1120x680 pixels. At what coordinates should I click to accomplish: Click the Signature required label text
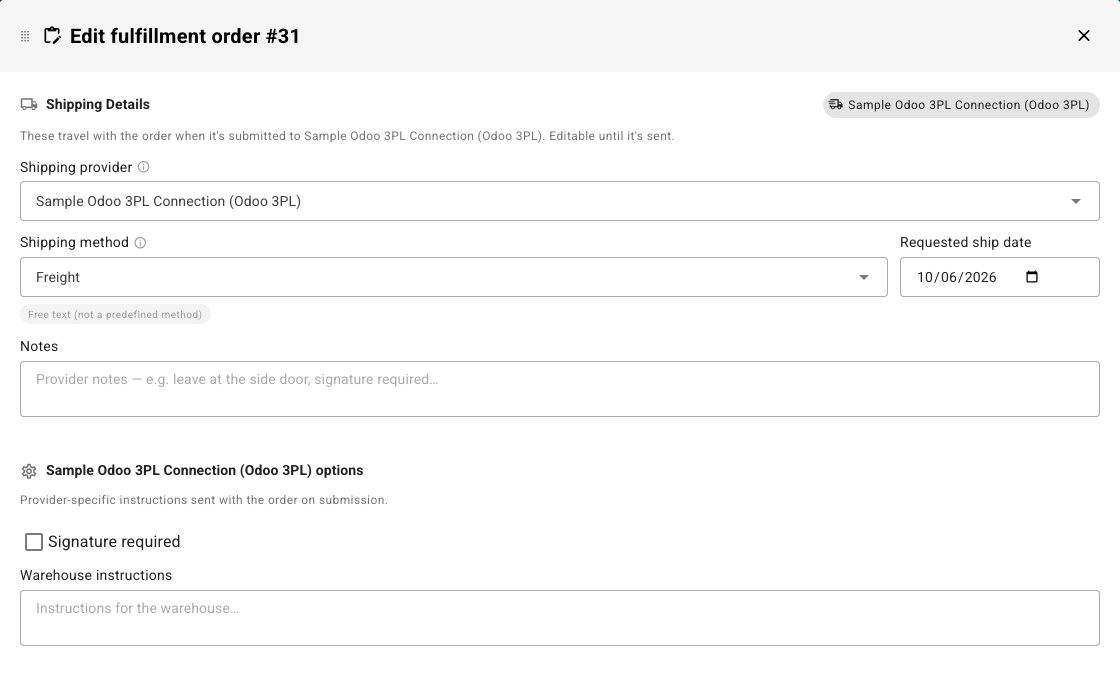tap(114, 542)
